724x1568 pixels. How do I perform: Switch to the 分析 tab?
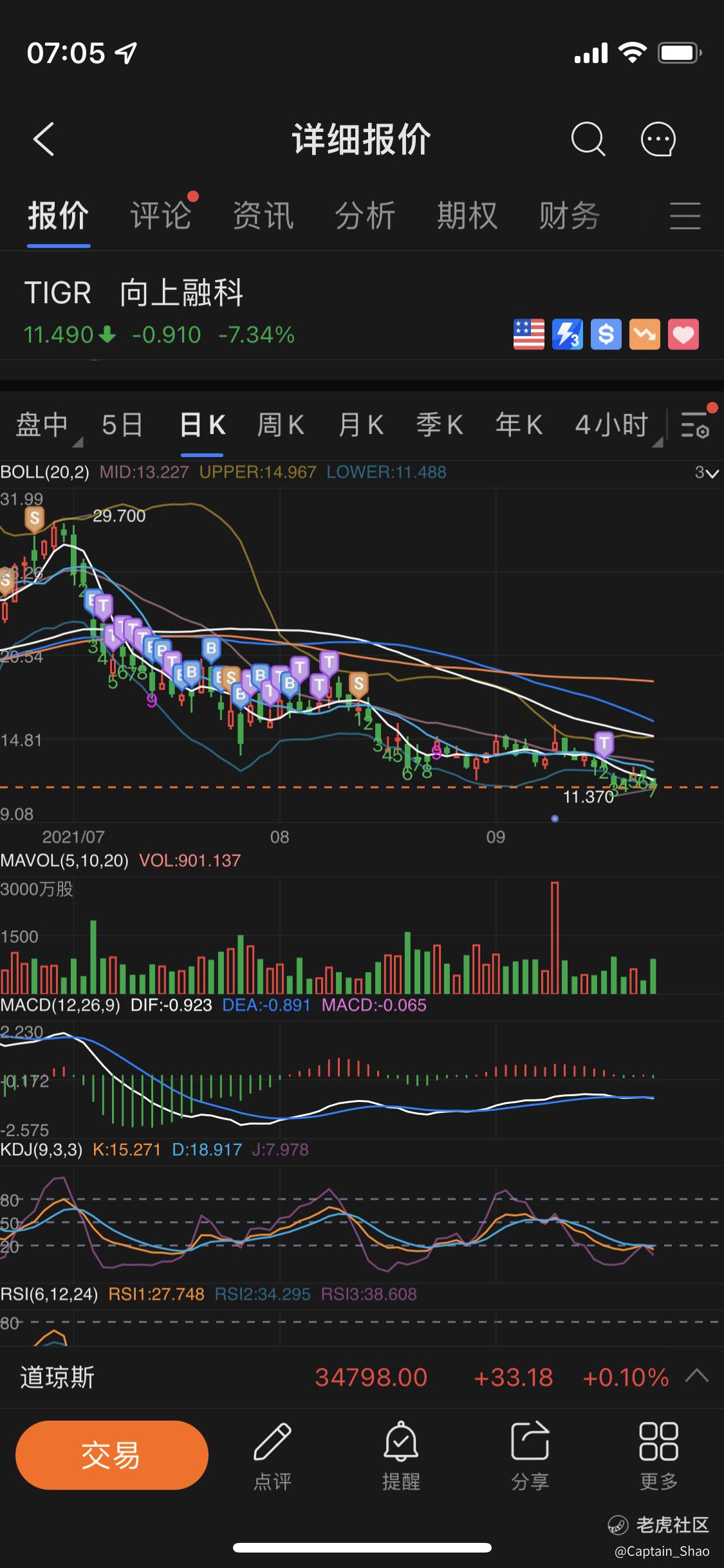coord(366,216)
